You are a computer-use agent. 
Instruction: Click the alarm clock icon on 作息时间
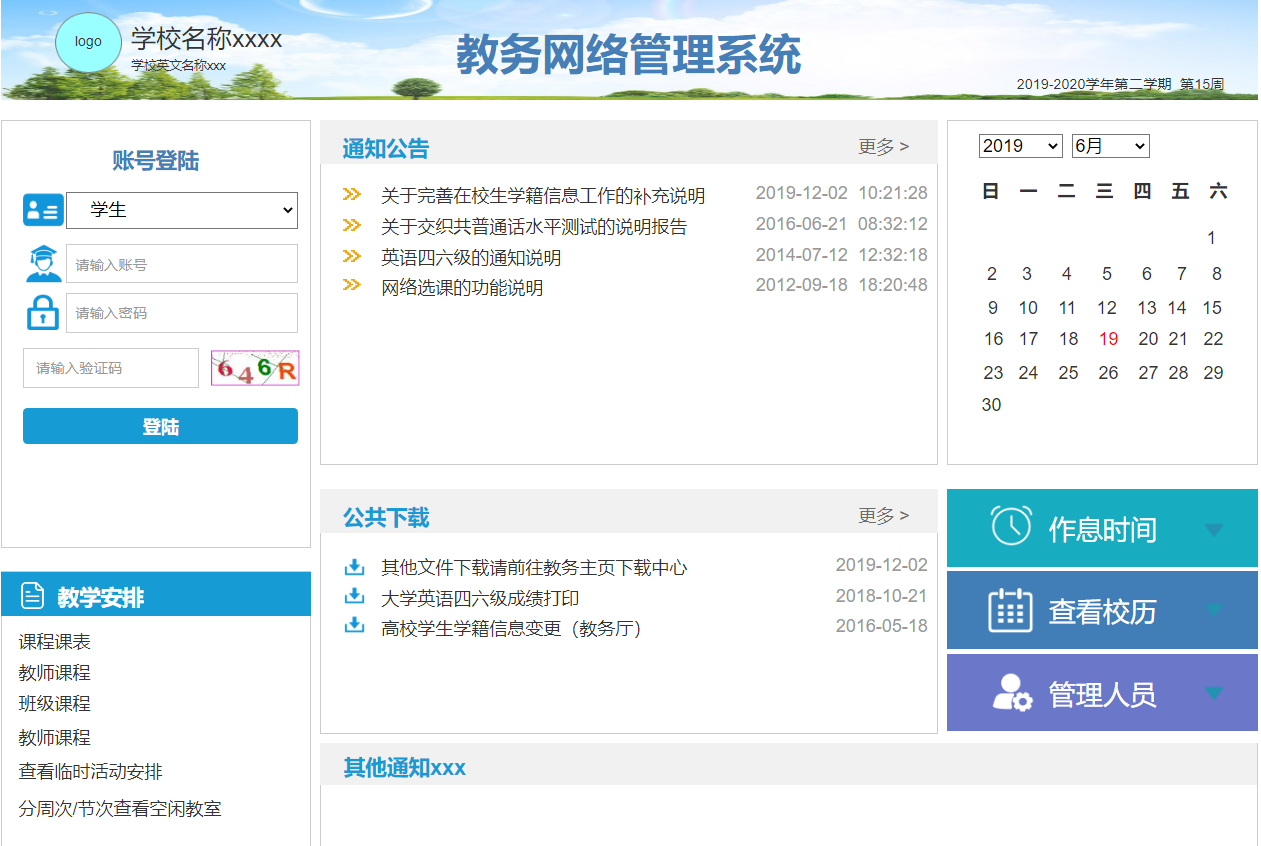1011,526
